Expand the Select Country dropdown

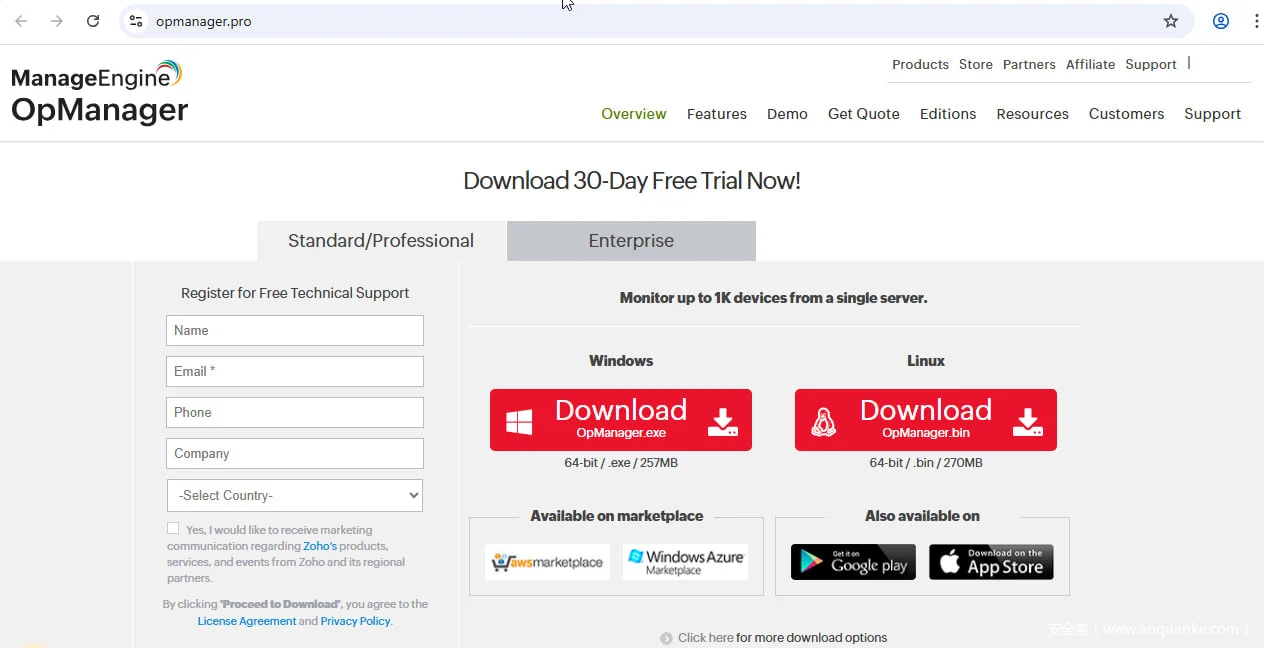tap(295, 495)
